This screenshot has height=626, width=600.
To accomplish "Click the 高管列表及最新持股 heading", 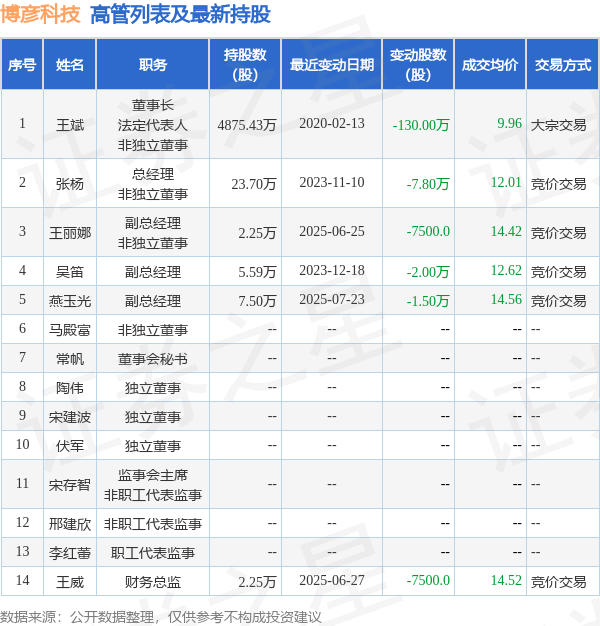I will (180, 15).
